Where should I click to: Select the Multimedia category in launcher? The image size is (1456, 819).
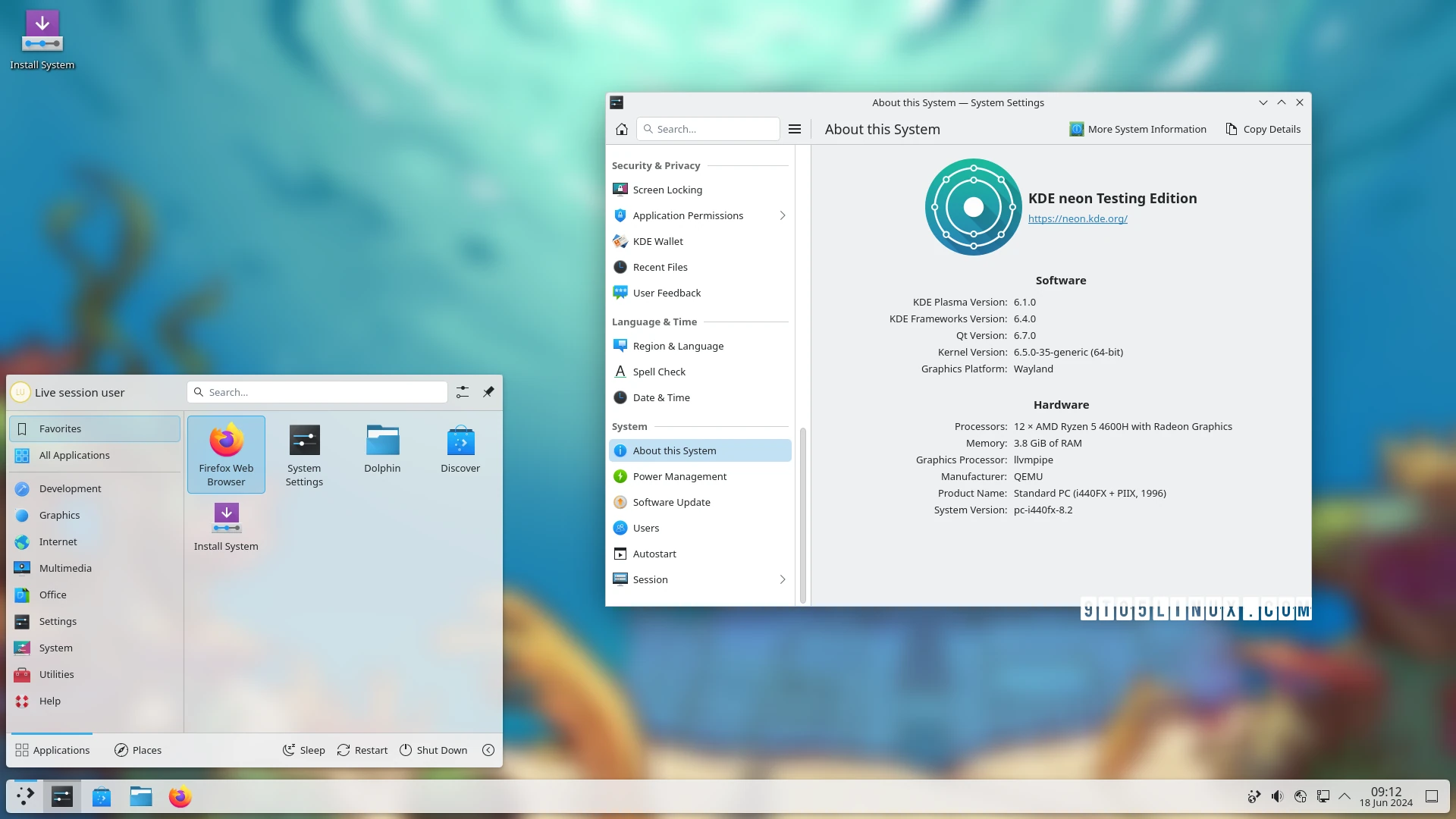[65, 568]
